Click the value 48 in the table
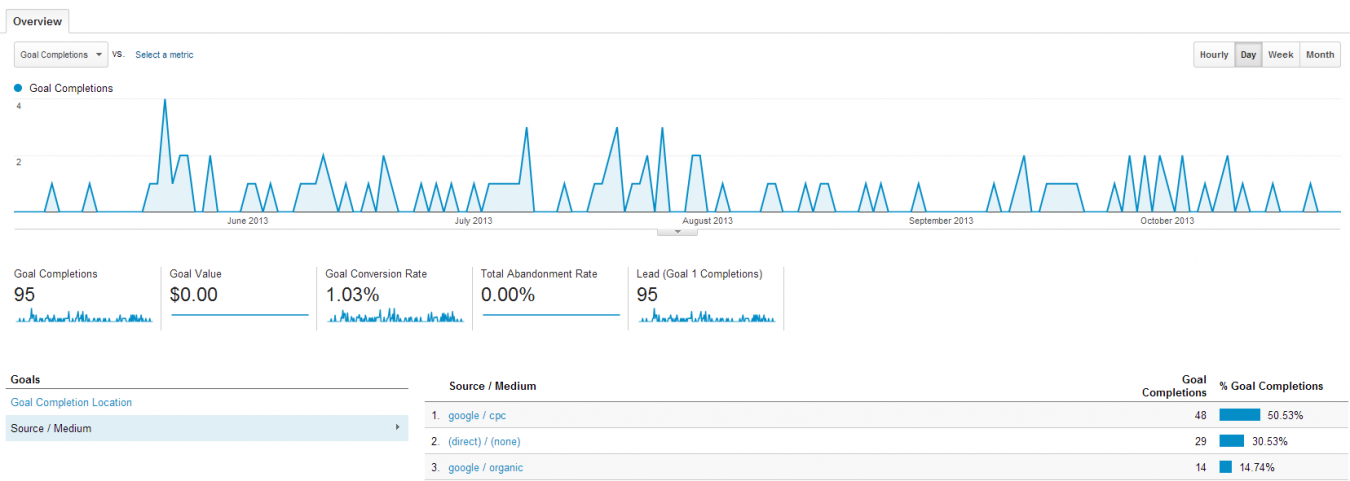The image size is (1350, 481). click(1200, 415)
